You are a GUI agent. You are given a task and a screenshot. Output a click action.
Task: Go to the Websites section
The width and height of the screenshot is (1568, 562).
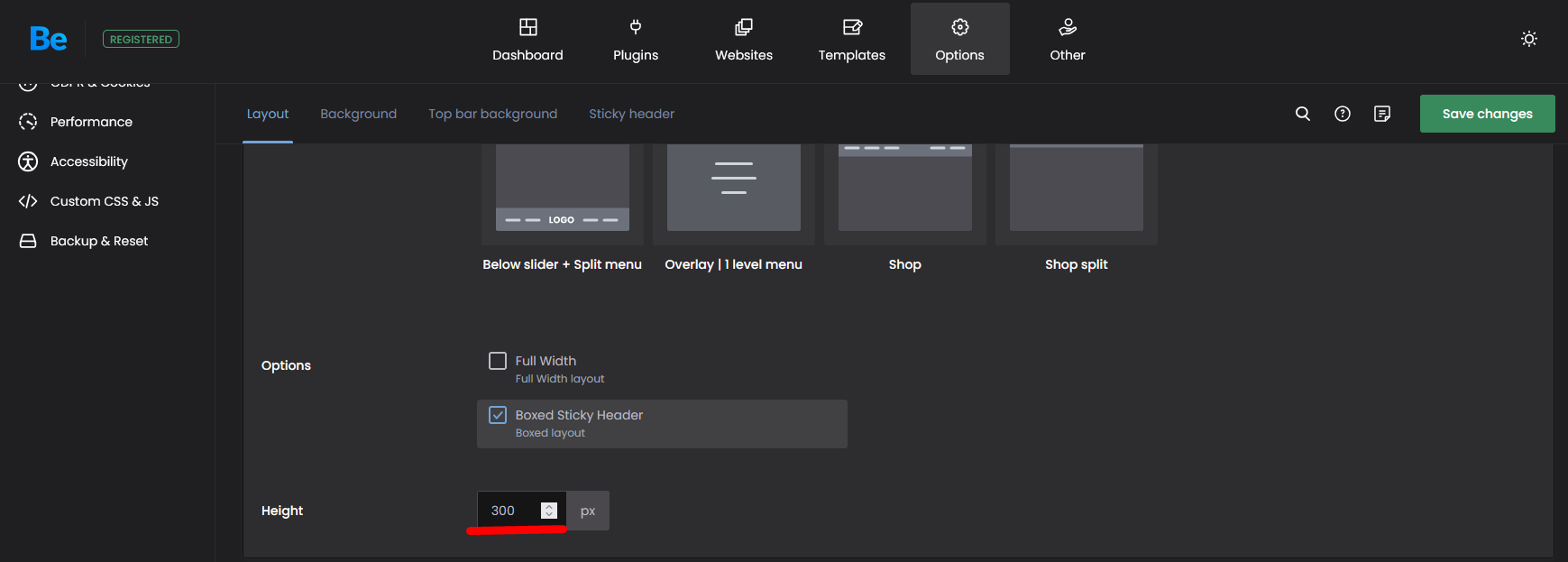tap(744, 40)
